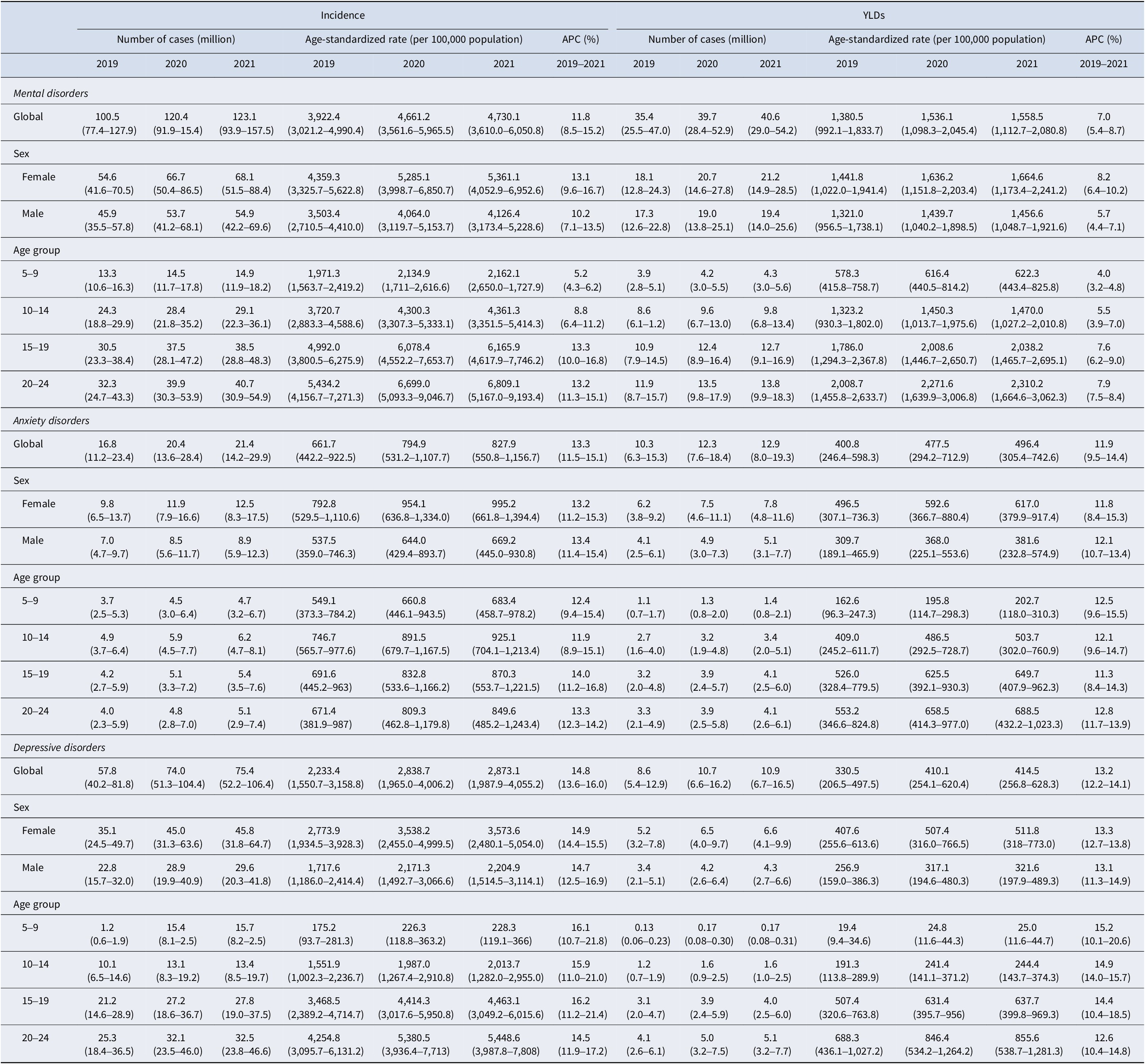The height and width of the screenshot is (1064, 1145).
Task: Select the 5–9 row label in Anxiety disorders
Action: [x=30, y=600]
